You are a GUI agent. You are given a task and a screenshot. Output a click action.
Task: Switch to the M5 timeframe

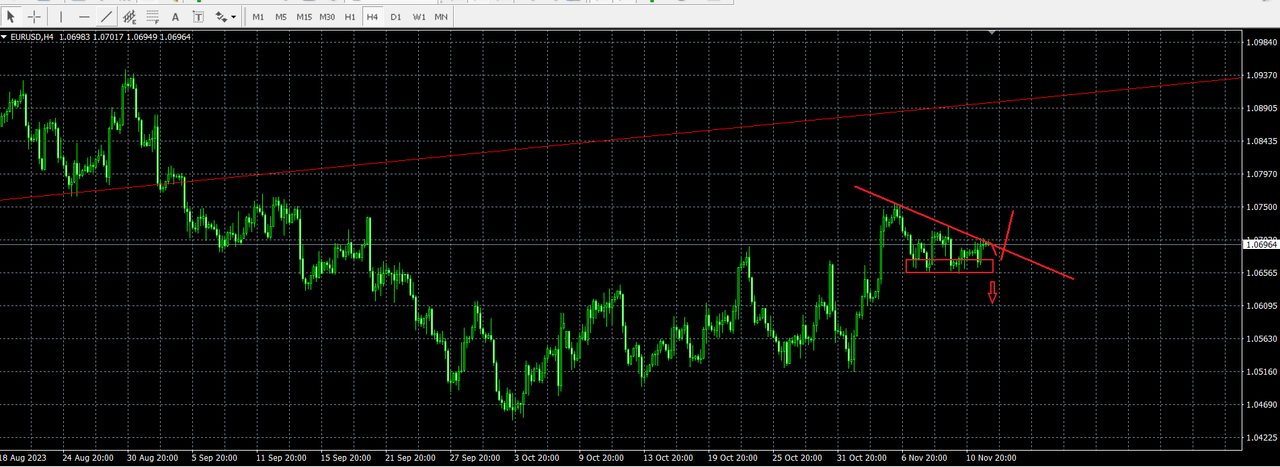click(x=281, y=16)
